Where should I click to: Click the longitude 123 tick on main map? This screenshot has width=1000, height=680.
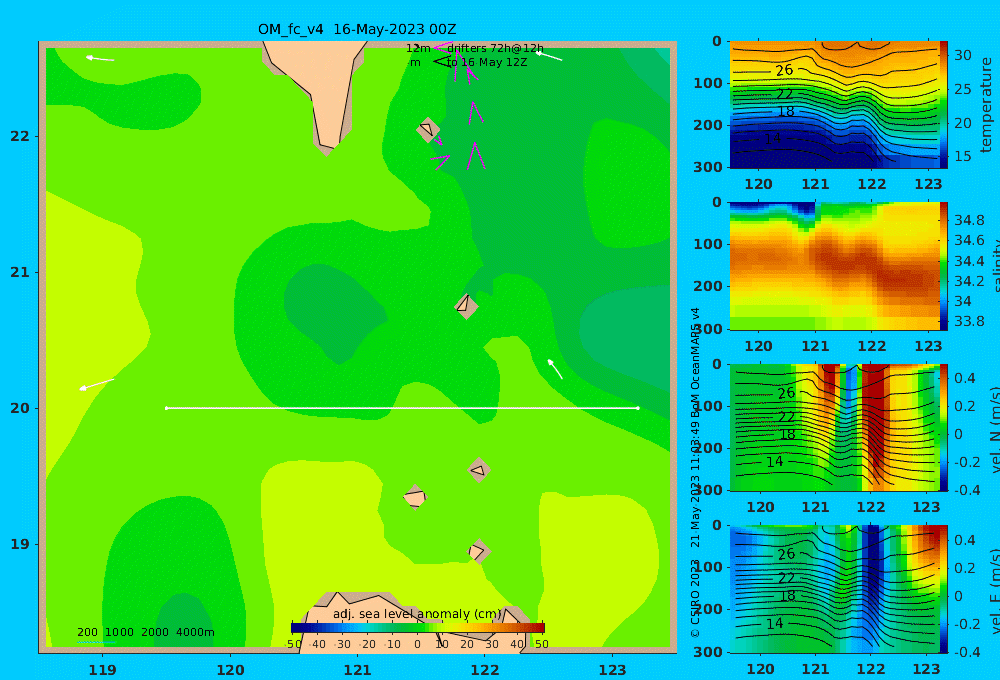(613, 670)
